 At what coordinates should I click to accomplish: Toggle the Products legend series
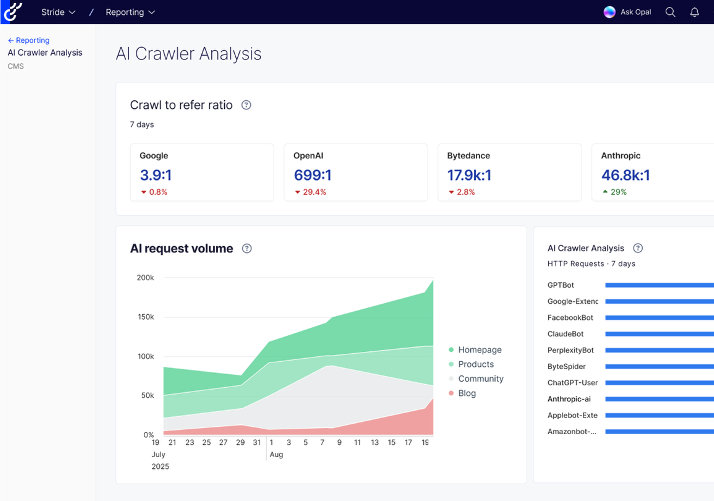click(476, 365)
